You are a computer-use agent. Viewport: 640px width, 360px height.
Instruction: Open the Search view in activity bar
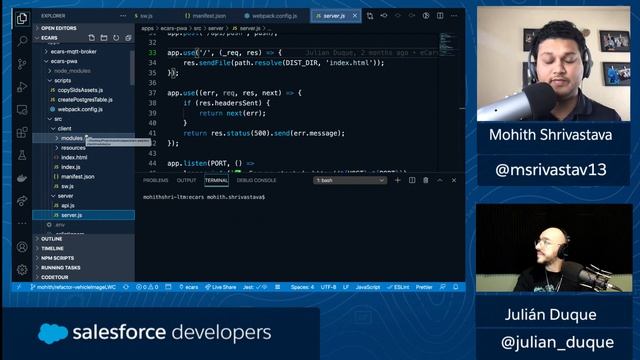point(22,41)
